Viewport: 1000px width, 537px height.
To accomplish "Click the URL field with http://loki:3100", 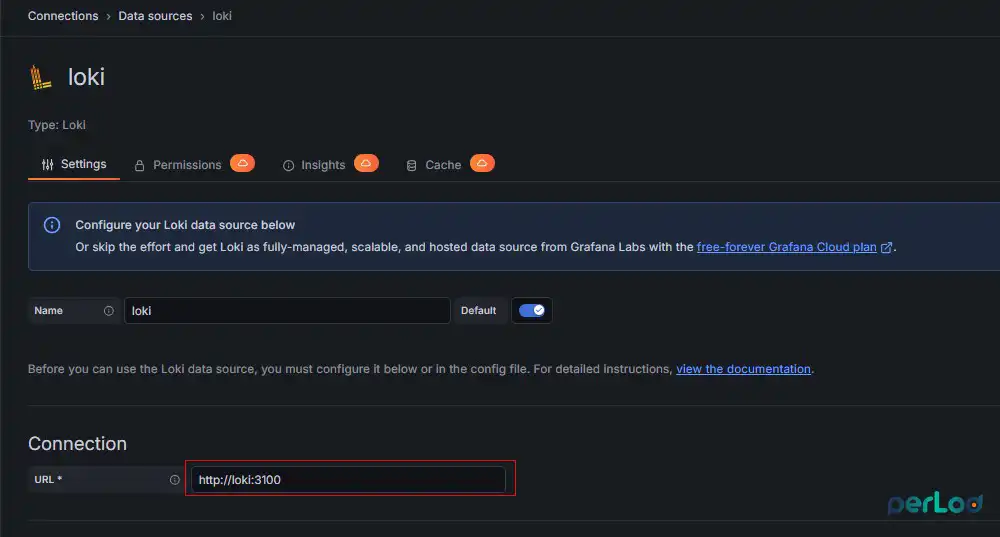I will click(348, 480).
